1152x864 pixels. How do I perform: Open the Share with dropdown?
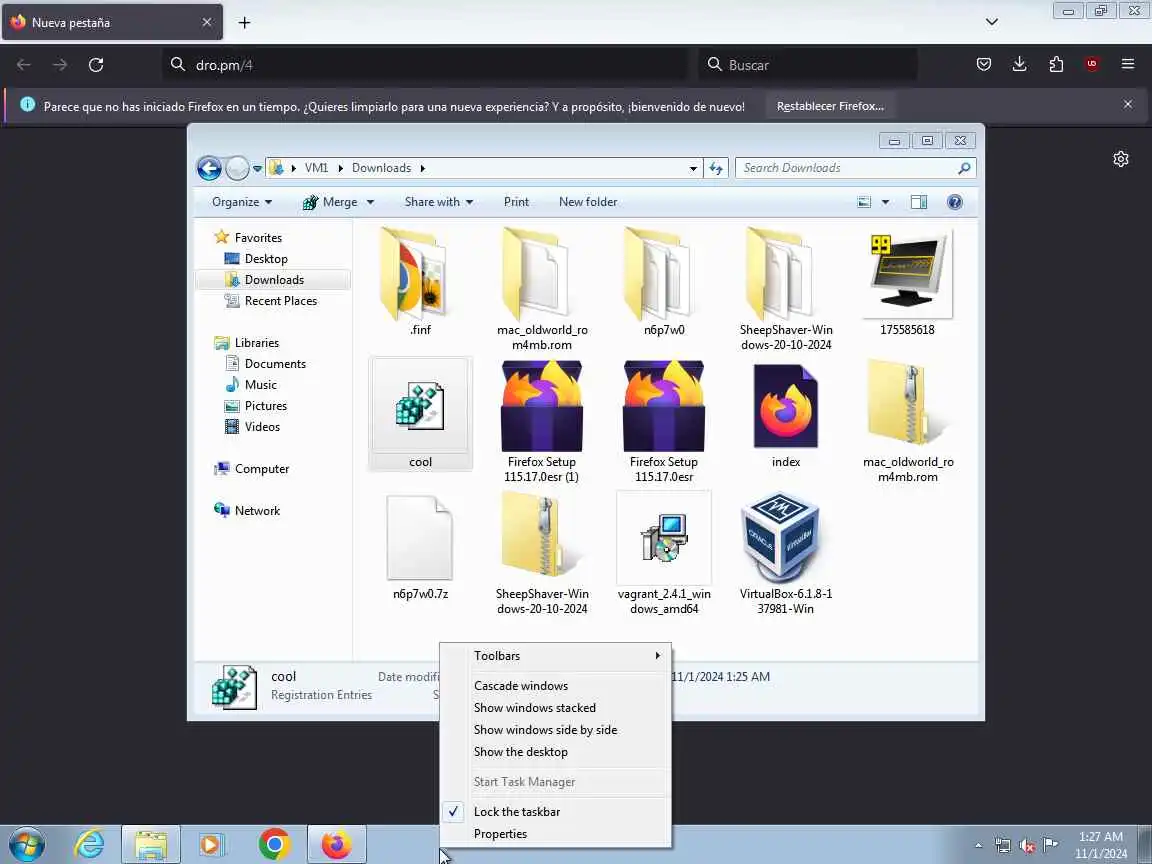(439, 202)
